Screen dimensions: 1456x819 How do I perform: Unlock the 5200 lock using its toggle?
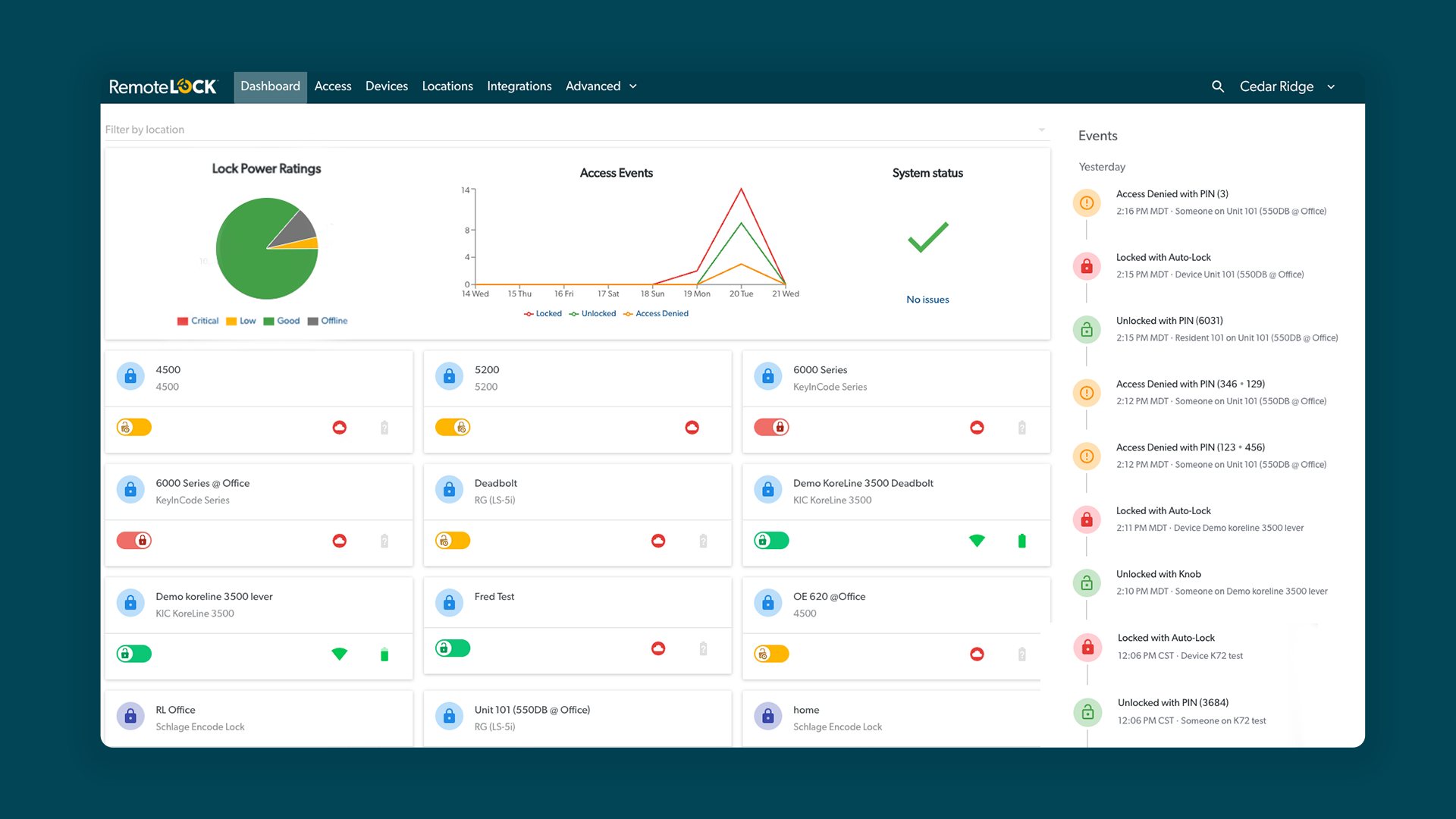[453, 427]
